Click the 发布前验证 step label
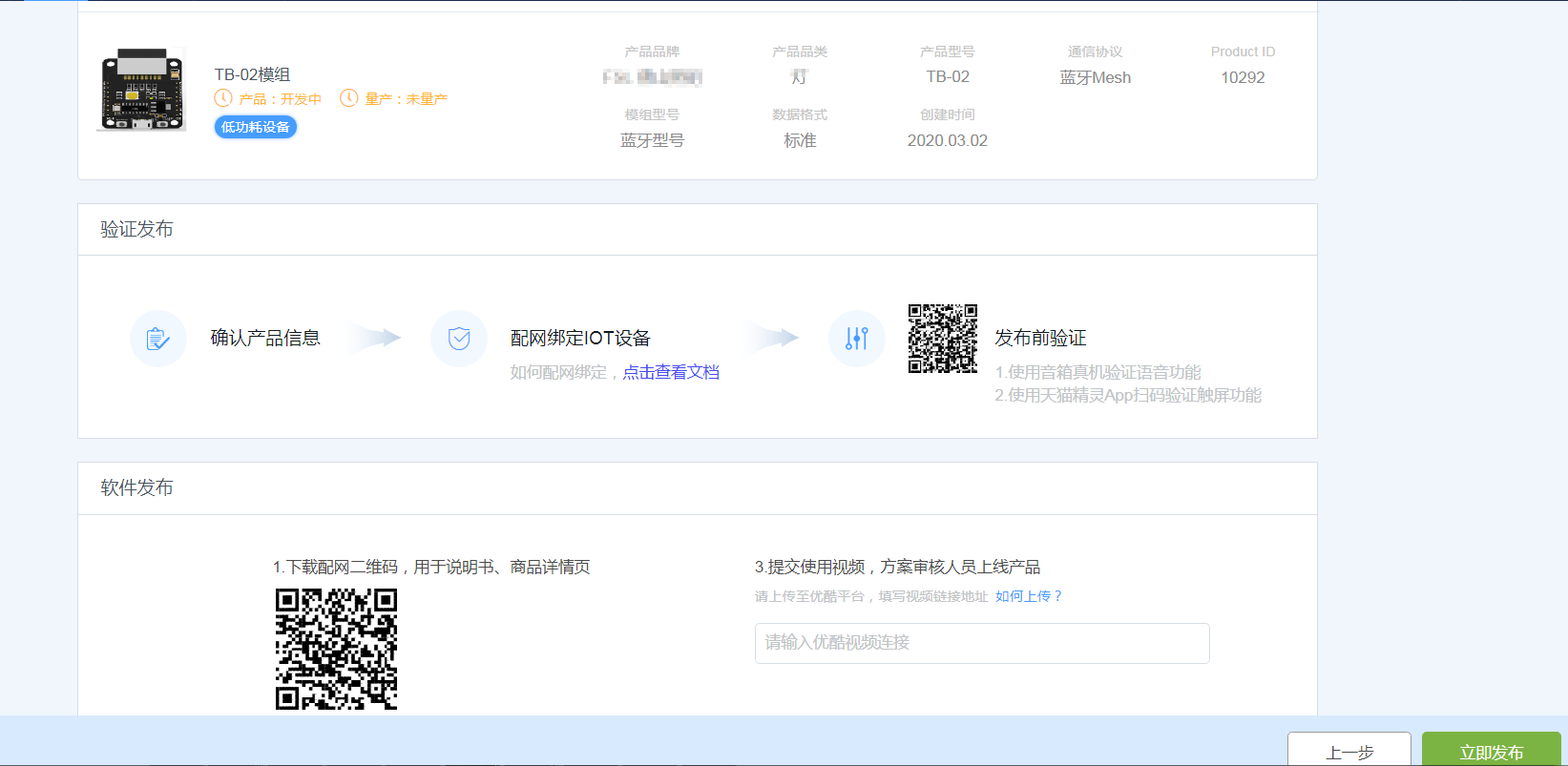This screenshot has width=1568, height=766. pos(1040,338)
